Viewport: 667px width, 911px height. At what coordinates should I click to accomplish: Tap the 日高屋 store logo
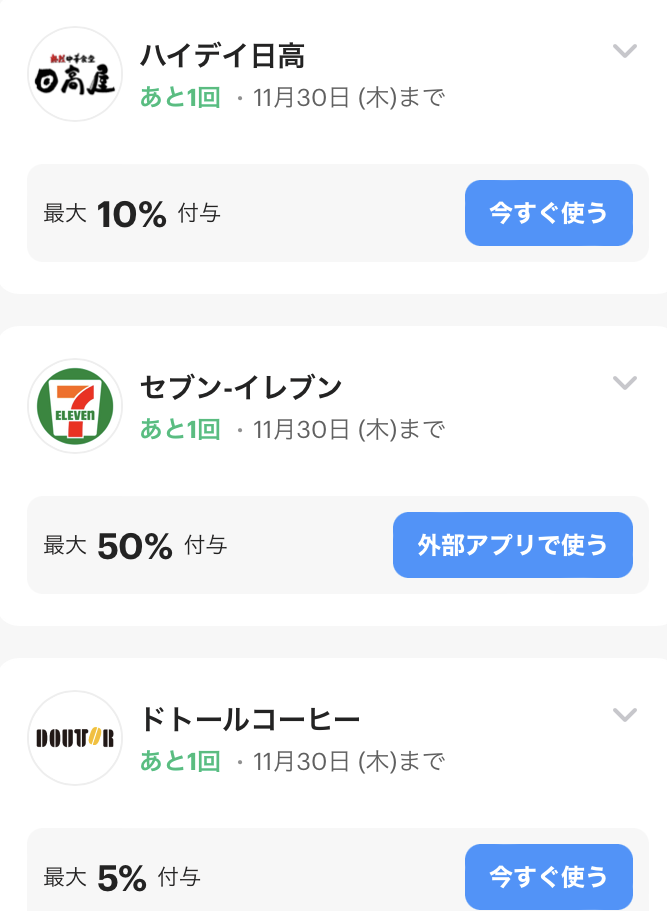tap(75, 74)
